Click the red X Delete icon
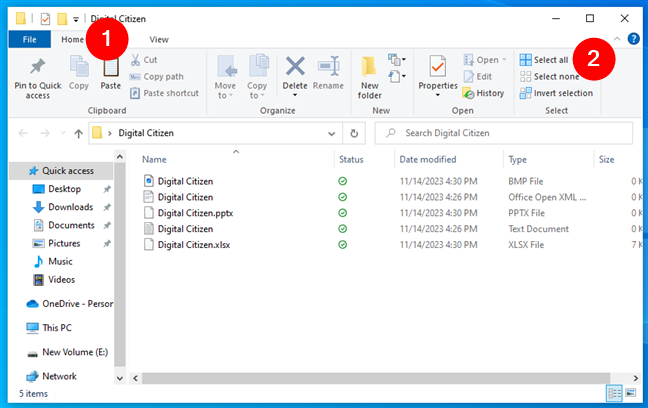Viewport: 648px width, 408px height. 295,66
